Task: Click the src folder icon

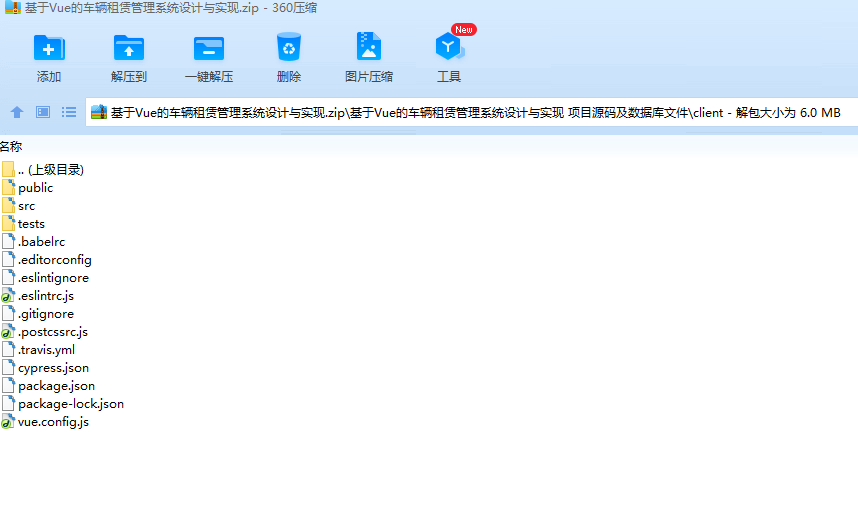Action: [x=8, y=205]
